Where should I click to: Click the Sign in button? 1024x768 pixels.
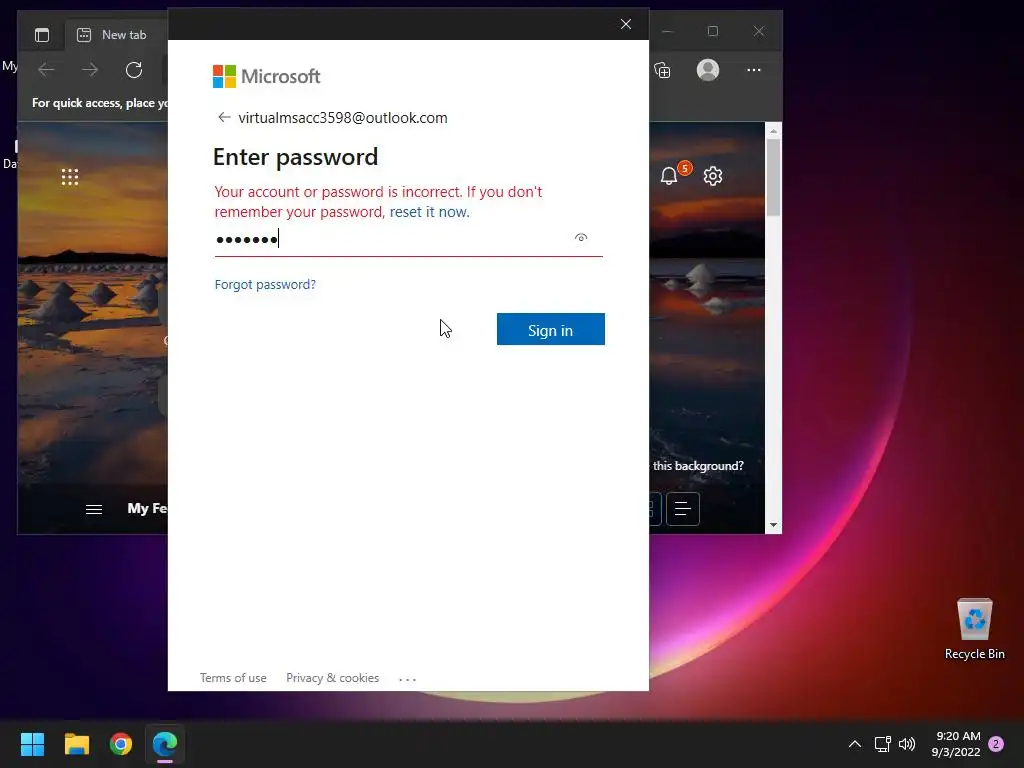pyautogui.click(x=551, y=329)
